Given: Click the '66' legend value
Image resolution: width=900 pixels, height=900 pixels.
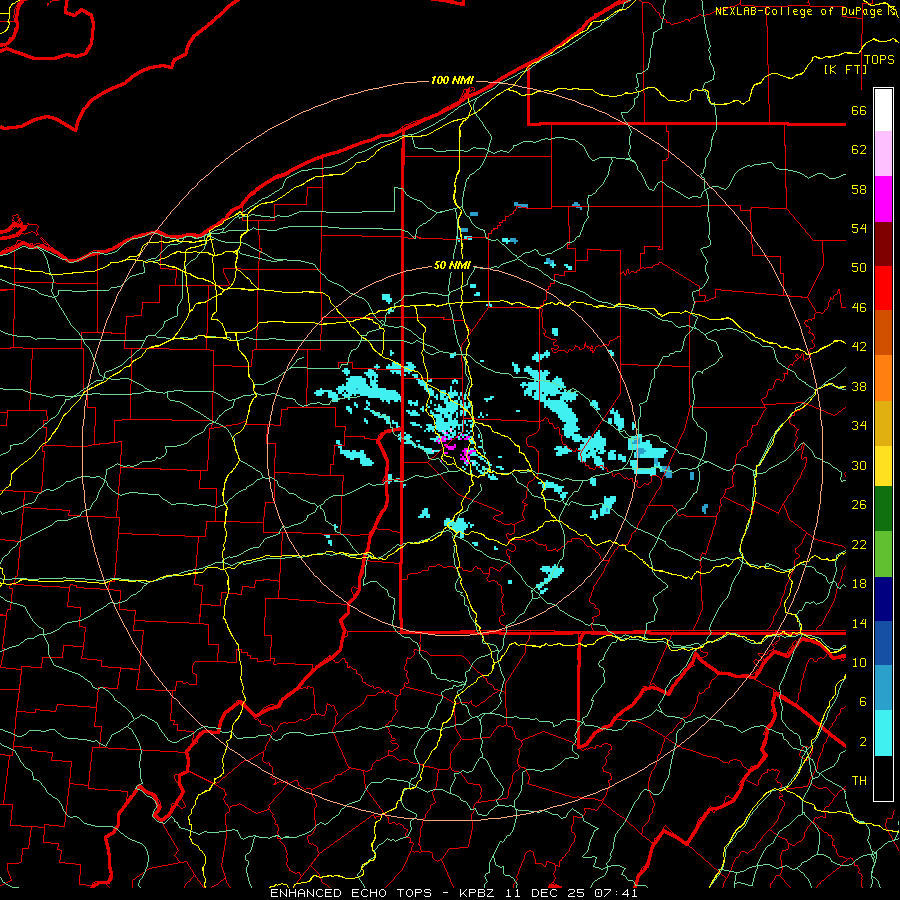Looking at the screenshot, I should pyautogui.click(x=859, y=110).
